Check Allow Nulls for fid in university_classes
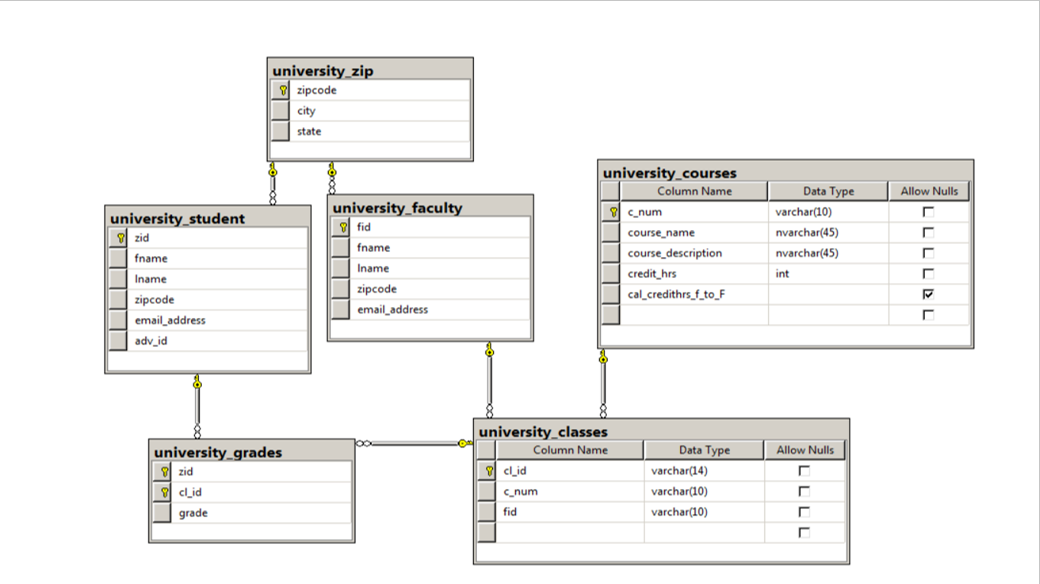This screenshot has height=584, width=1040. pos(804,511)
